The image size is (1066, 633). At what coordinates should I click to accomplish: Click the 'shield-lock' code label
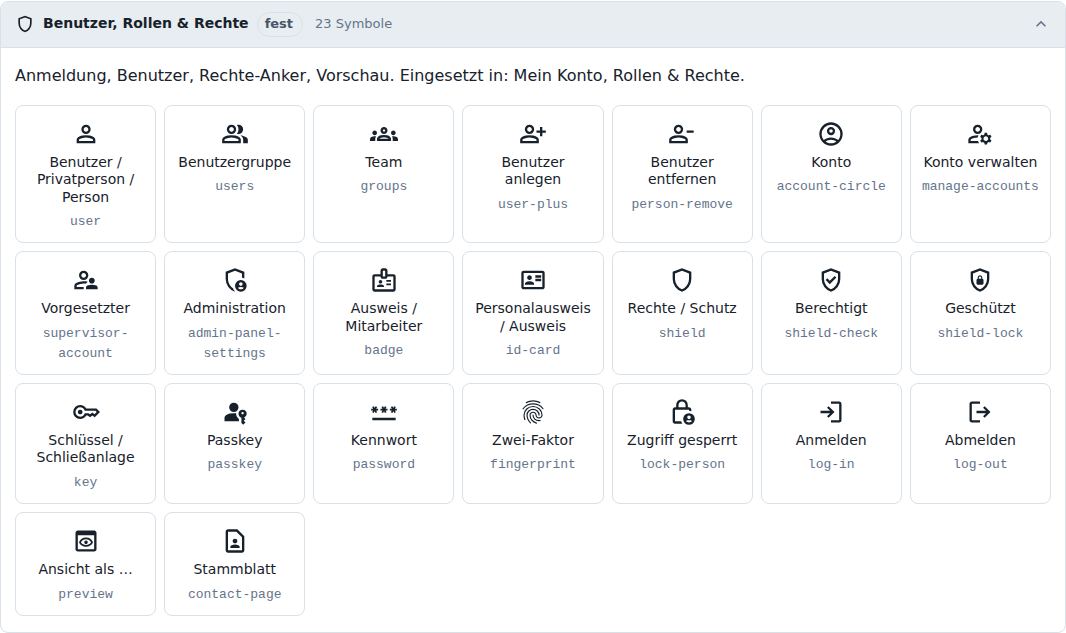point(980,332)
